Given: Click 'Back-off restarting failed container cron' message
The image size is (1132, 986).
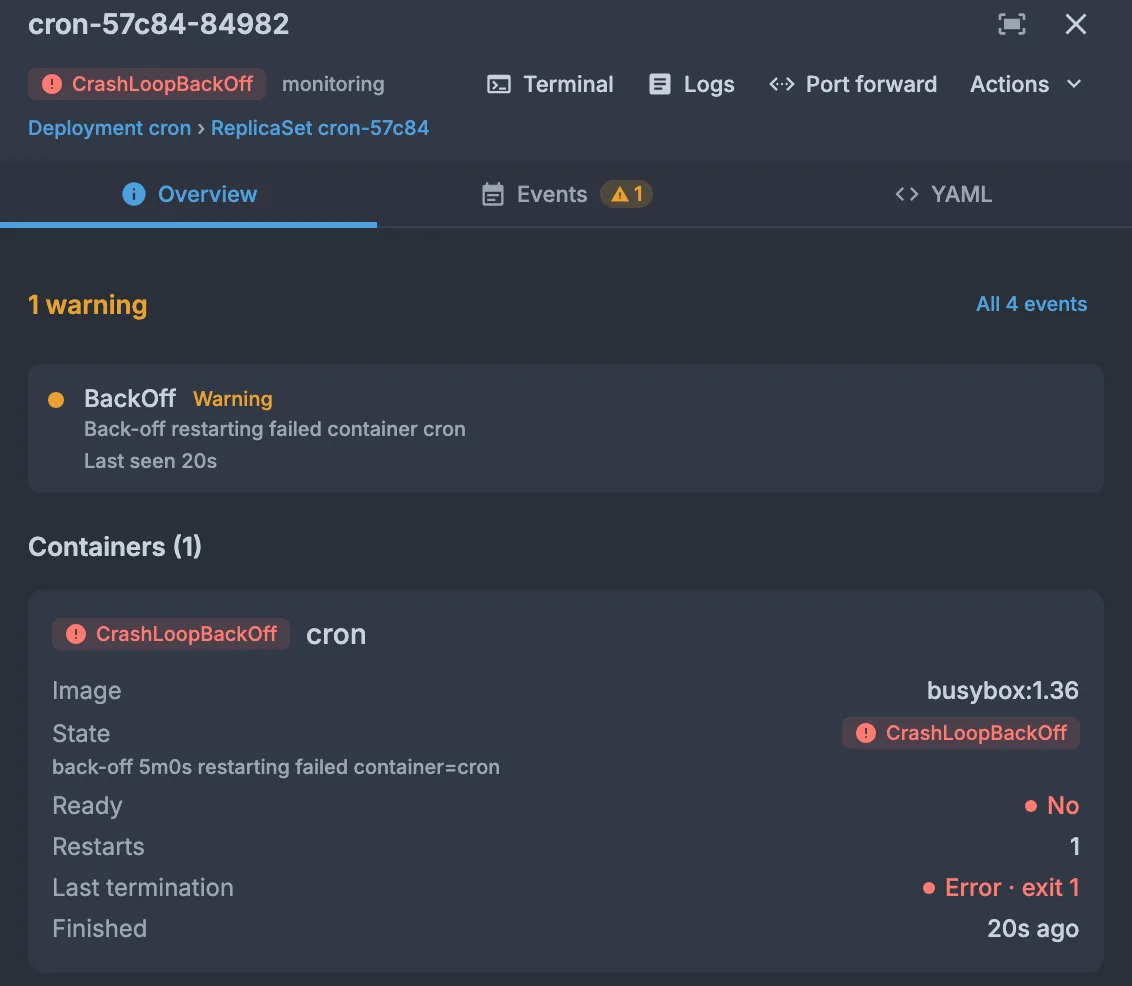Looking at the screenshot, I should point(274,429).
